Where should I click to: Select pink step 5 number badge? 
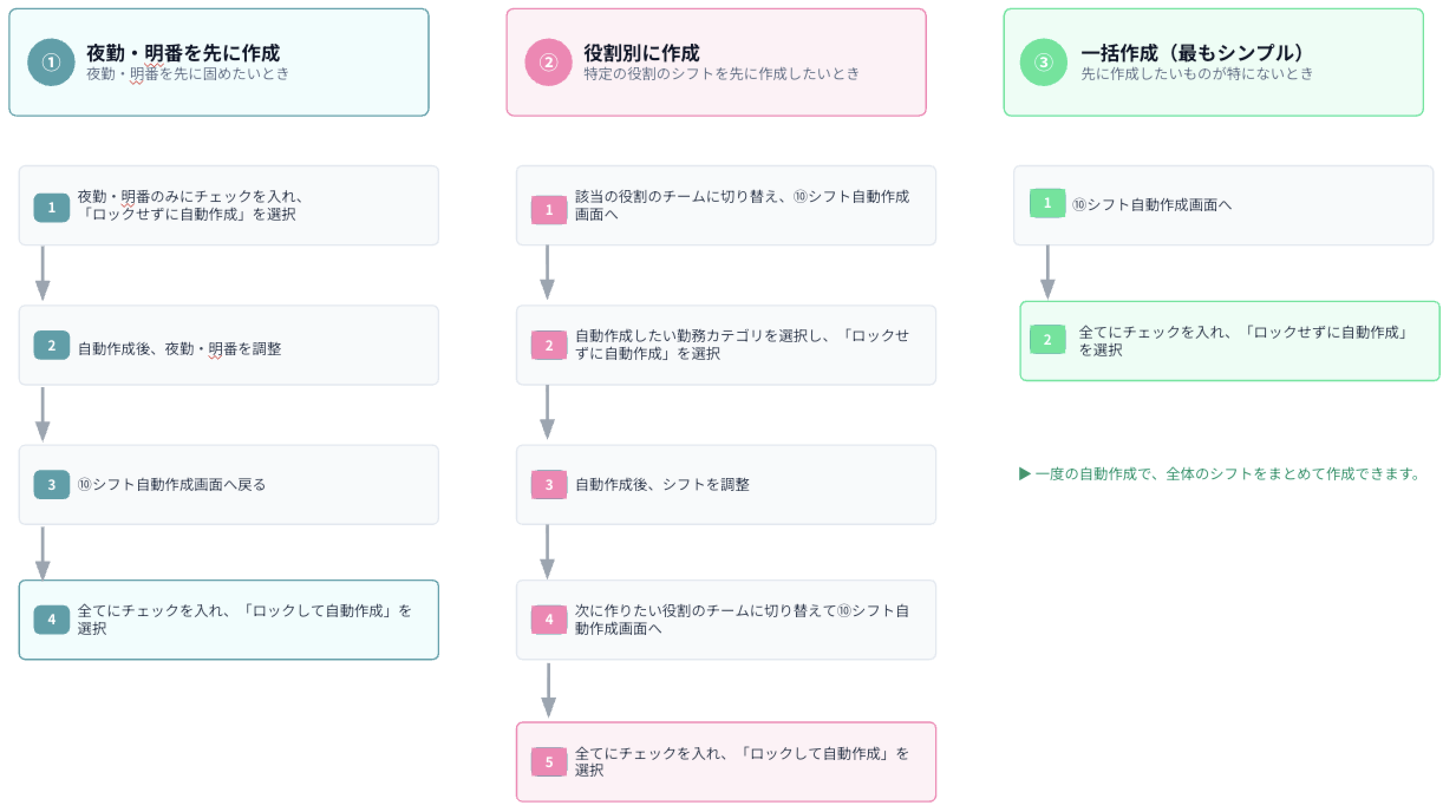pos(549,762)
